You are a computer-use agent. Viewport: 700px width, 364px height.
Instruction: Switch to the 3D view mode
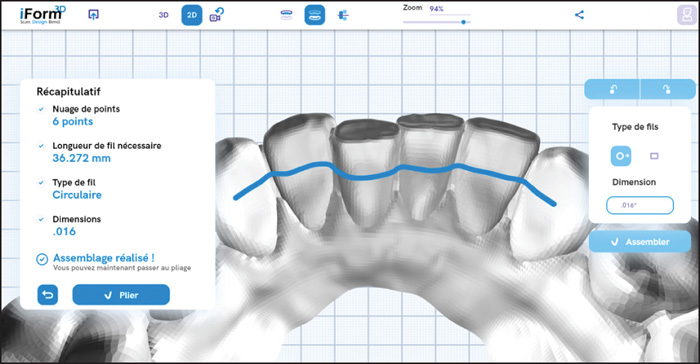point(163,15)
